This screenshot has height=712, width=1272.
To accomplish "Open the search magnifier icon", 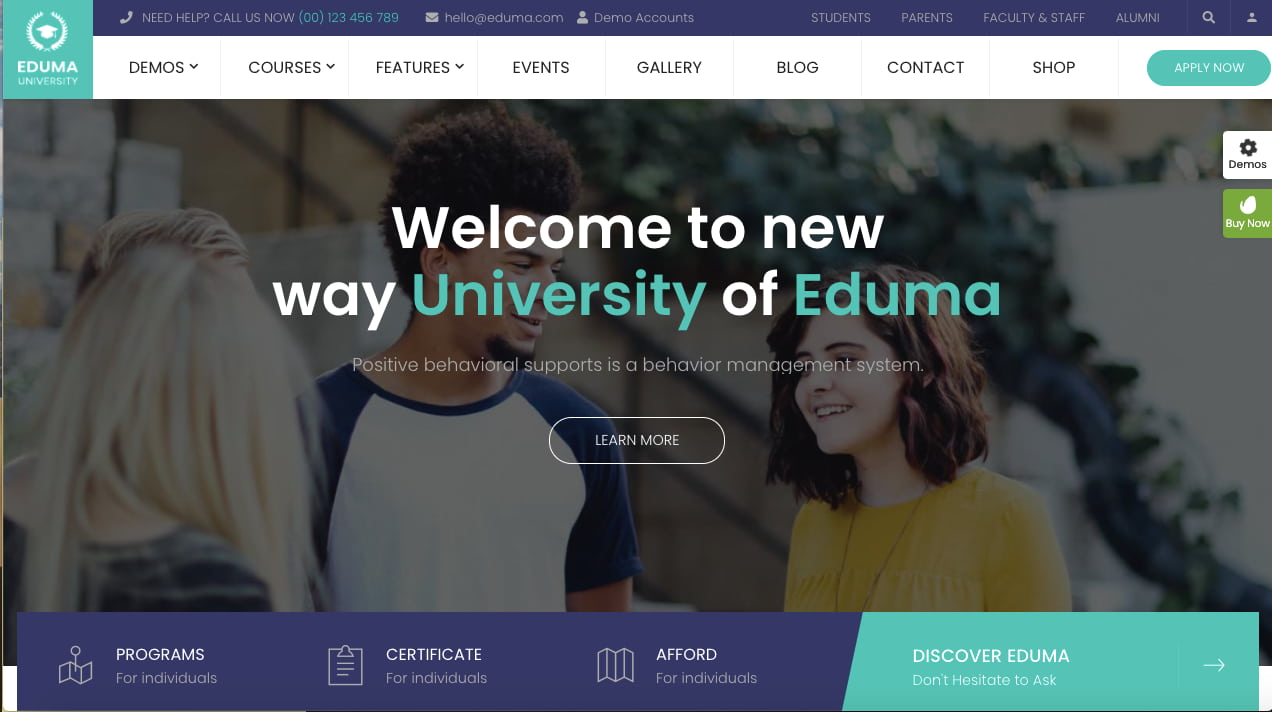I will click(1209, 18).
